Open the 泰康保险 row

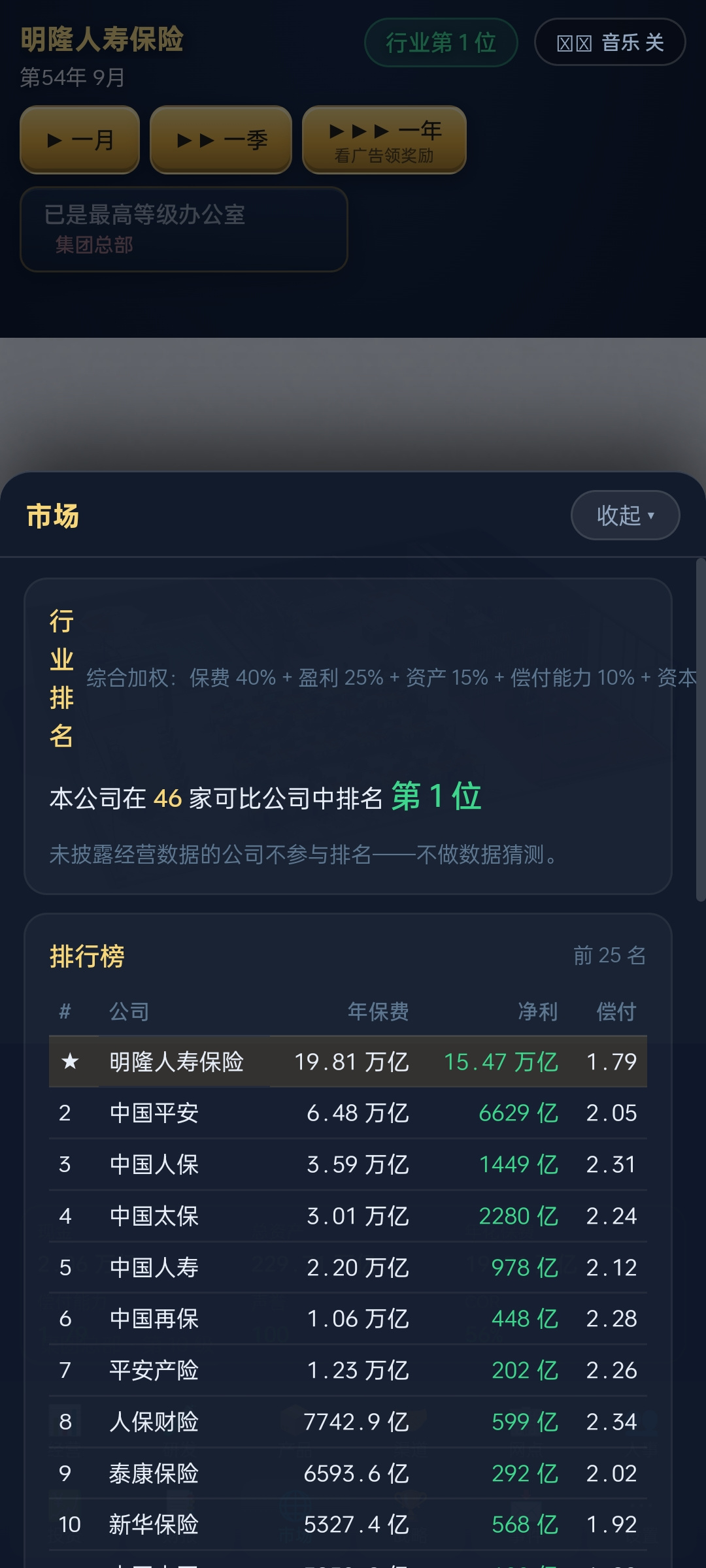(348, 1474)
